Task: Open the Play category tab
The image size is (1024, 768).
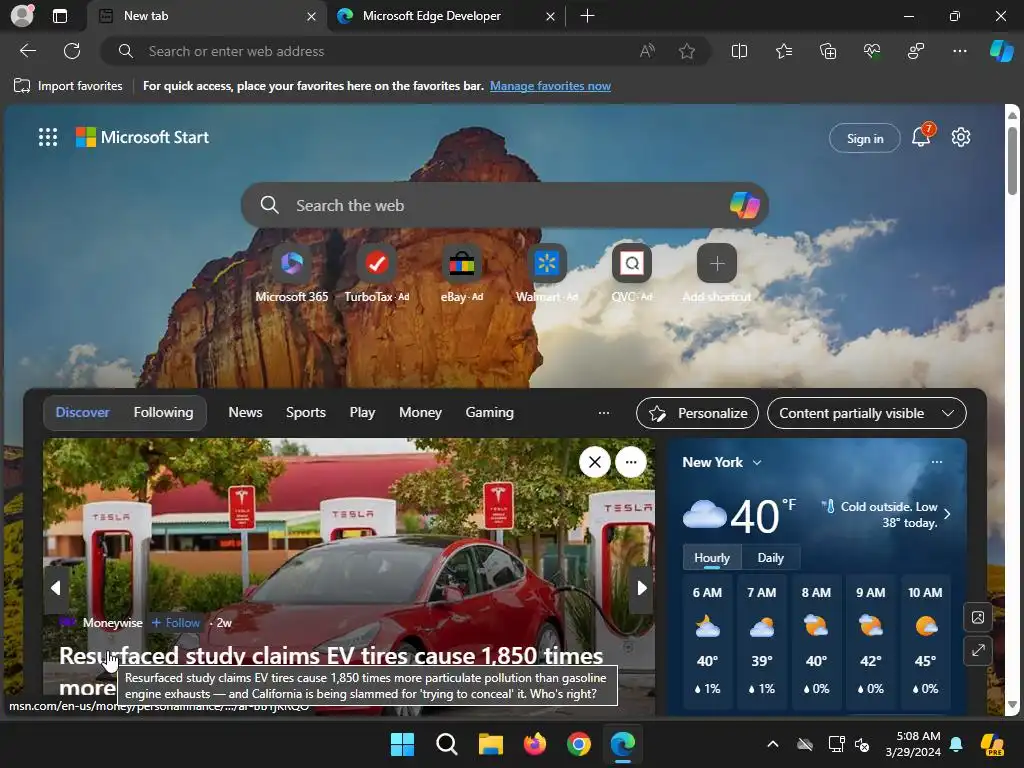Action: coord(362,413)
